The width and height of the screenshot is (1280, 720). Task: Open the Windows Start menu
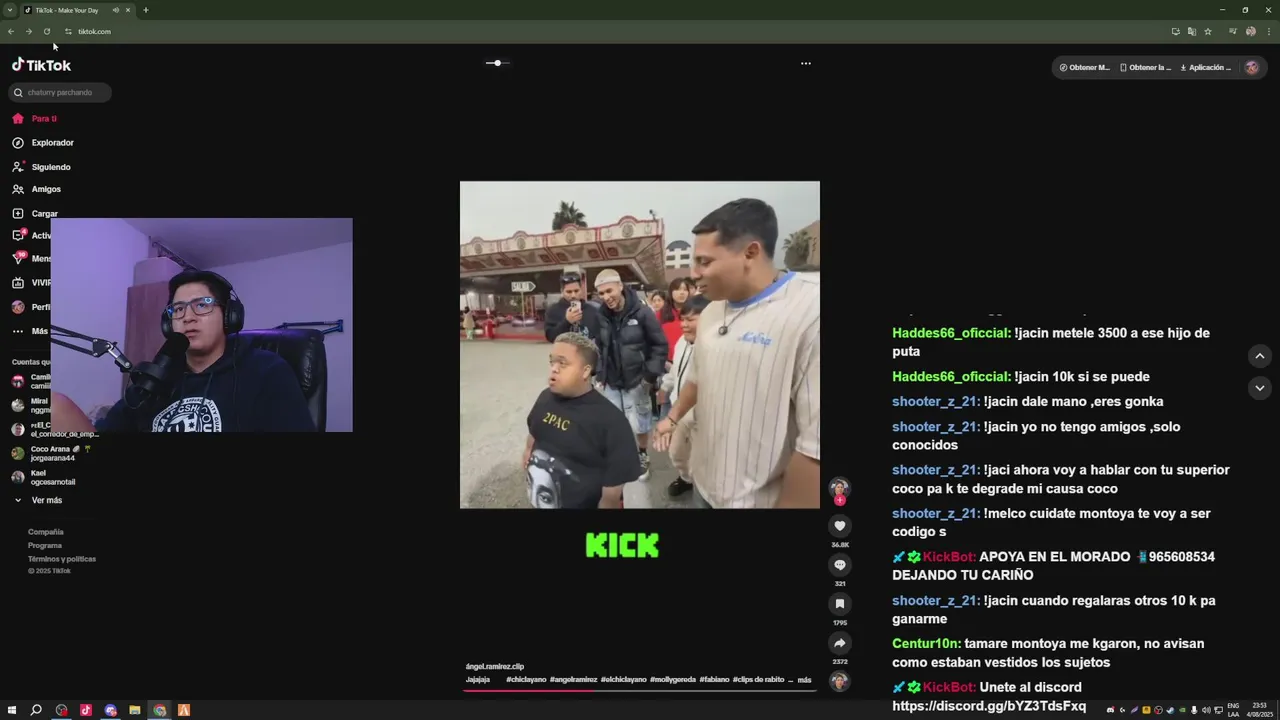click(12, 710)
